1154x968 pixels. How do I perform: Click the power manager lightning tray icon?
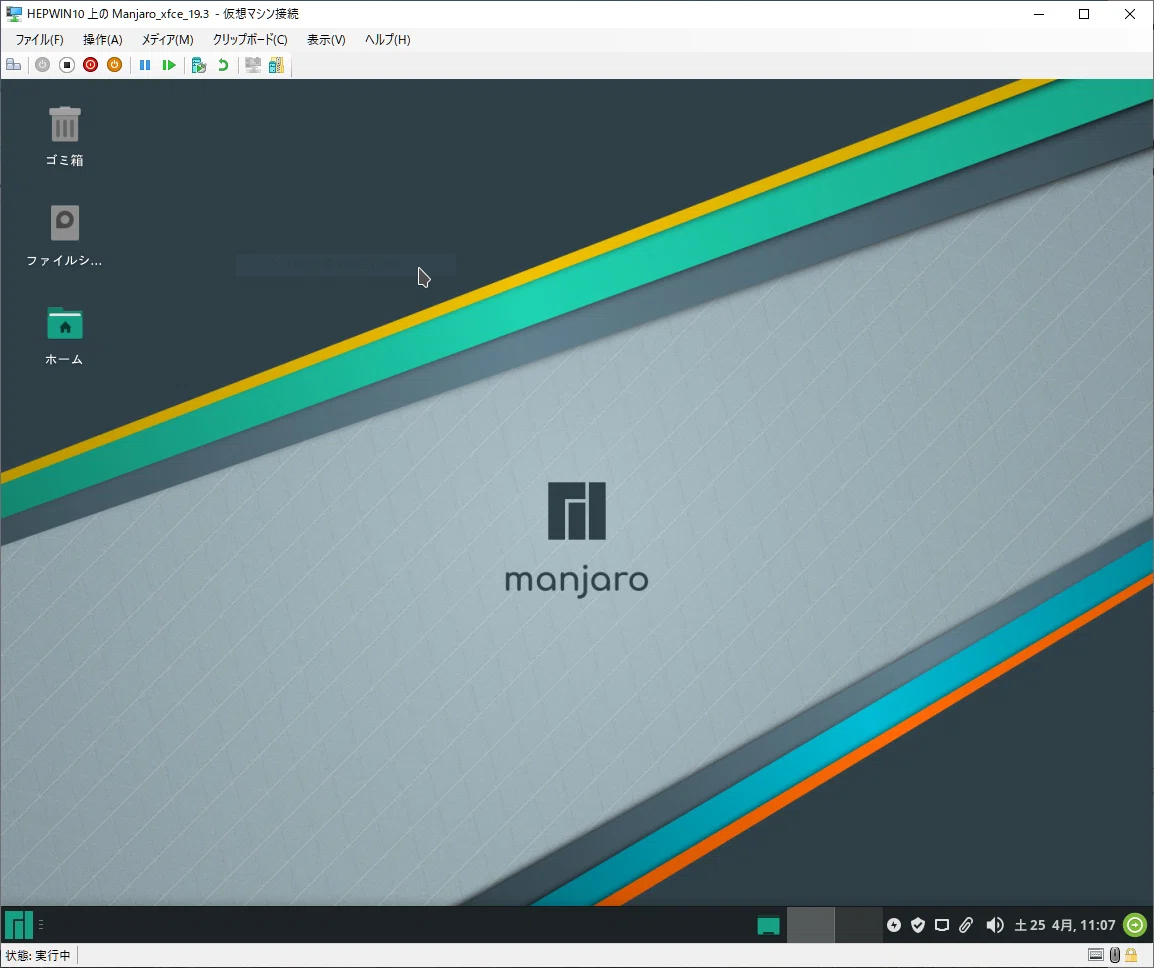pyautogui.click(x=893, y=925)
